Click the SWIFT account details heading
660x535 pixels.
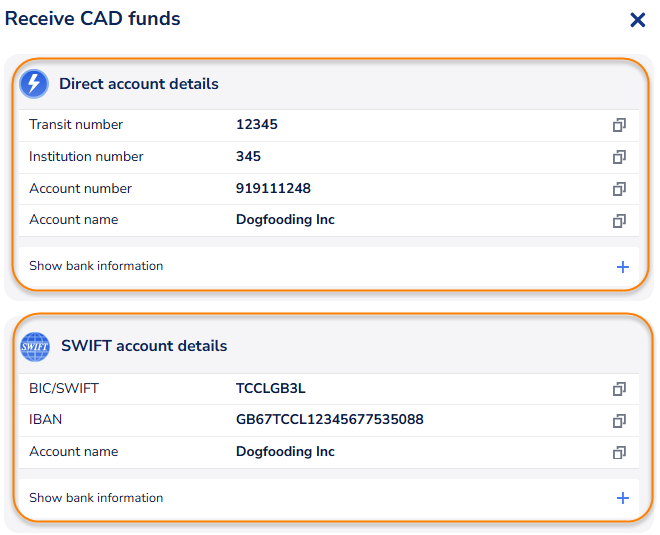[x=143, y=346]
